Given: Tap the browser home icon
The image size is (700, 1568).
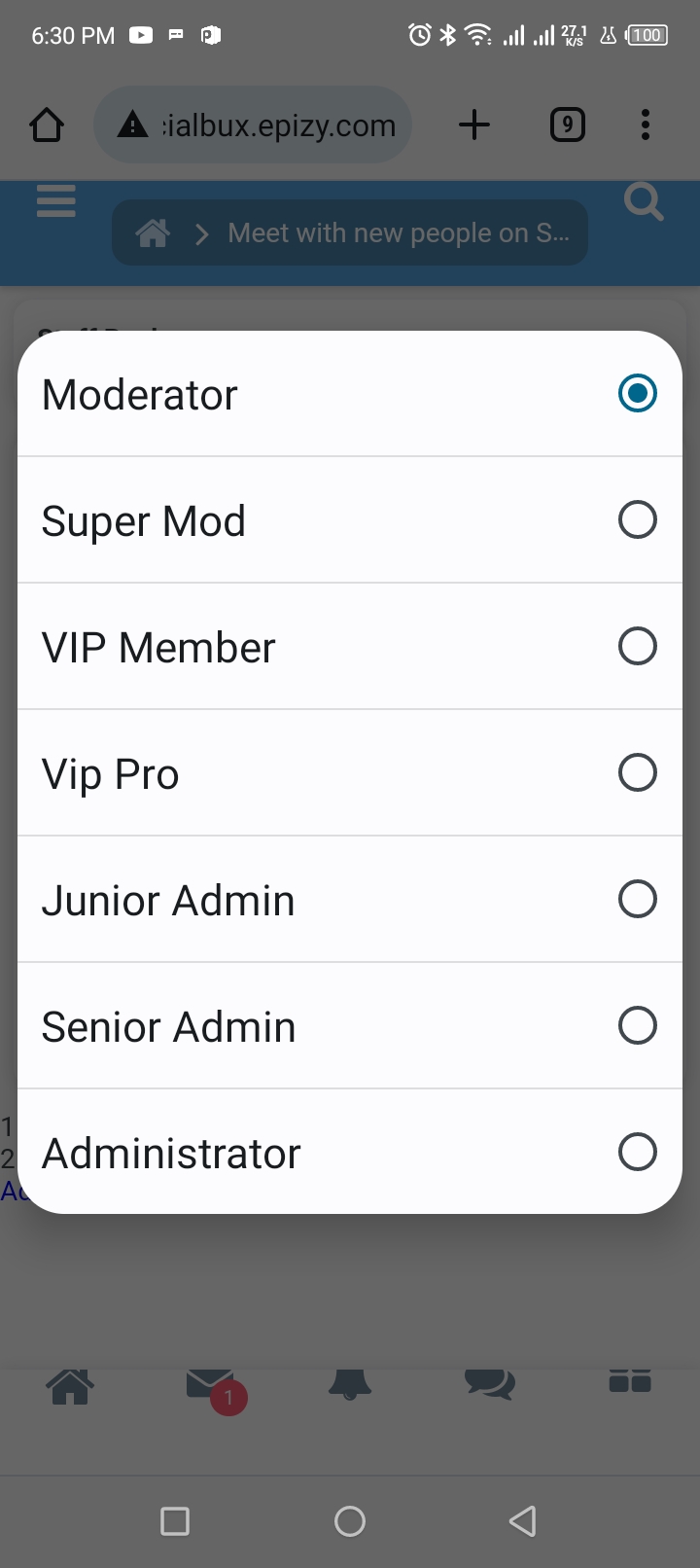Looking at the screenshot, I should point(47,125).
